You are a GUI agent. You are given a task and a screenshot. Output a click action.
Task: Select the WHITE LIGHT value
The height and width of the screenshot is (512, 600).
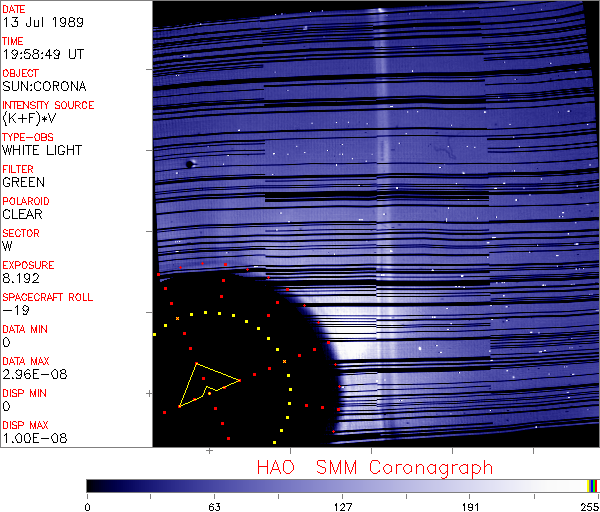tap(42, 150)
